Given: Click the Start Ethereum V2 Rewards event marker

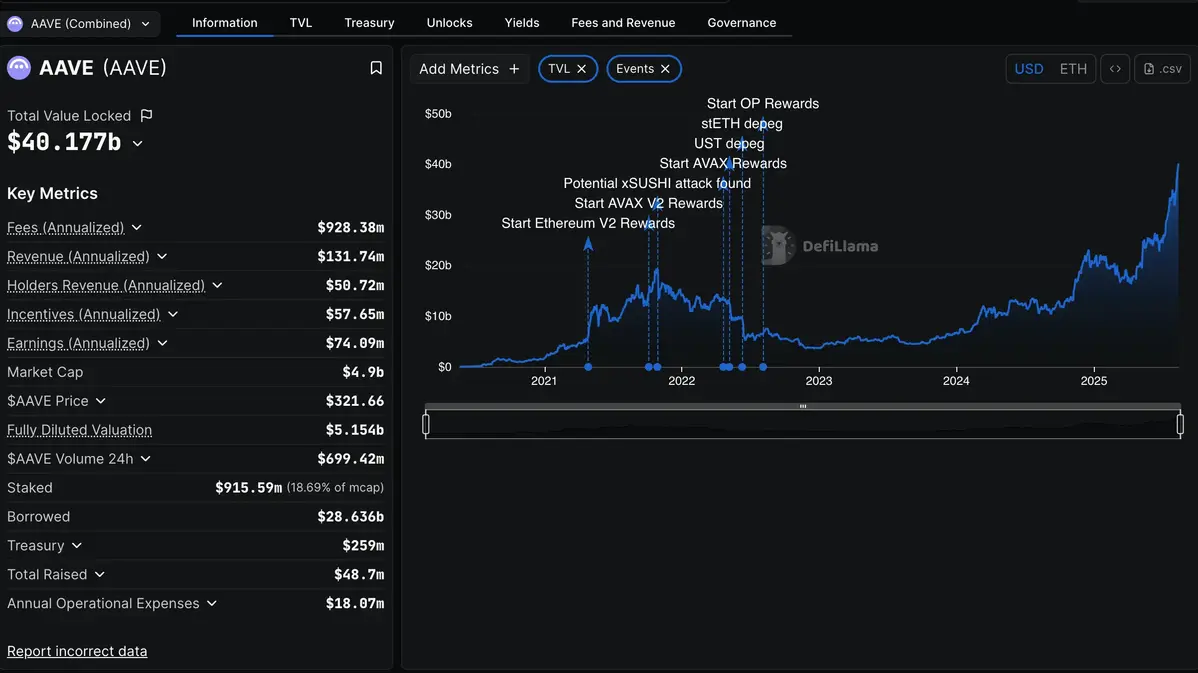Looking at the screenshot, I should coord(588,367).
